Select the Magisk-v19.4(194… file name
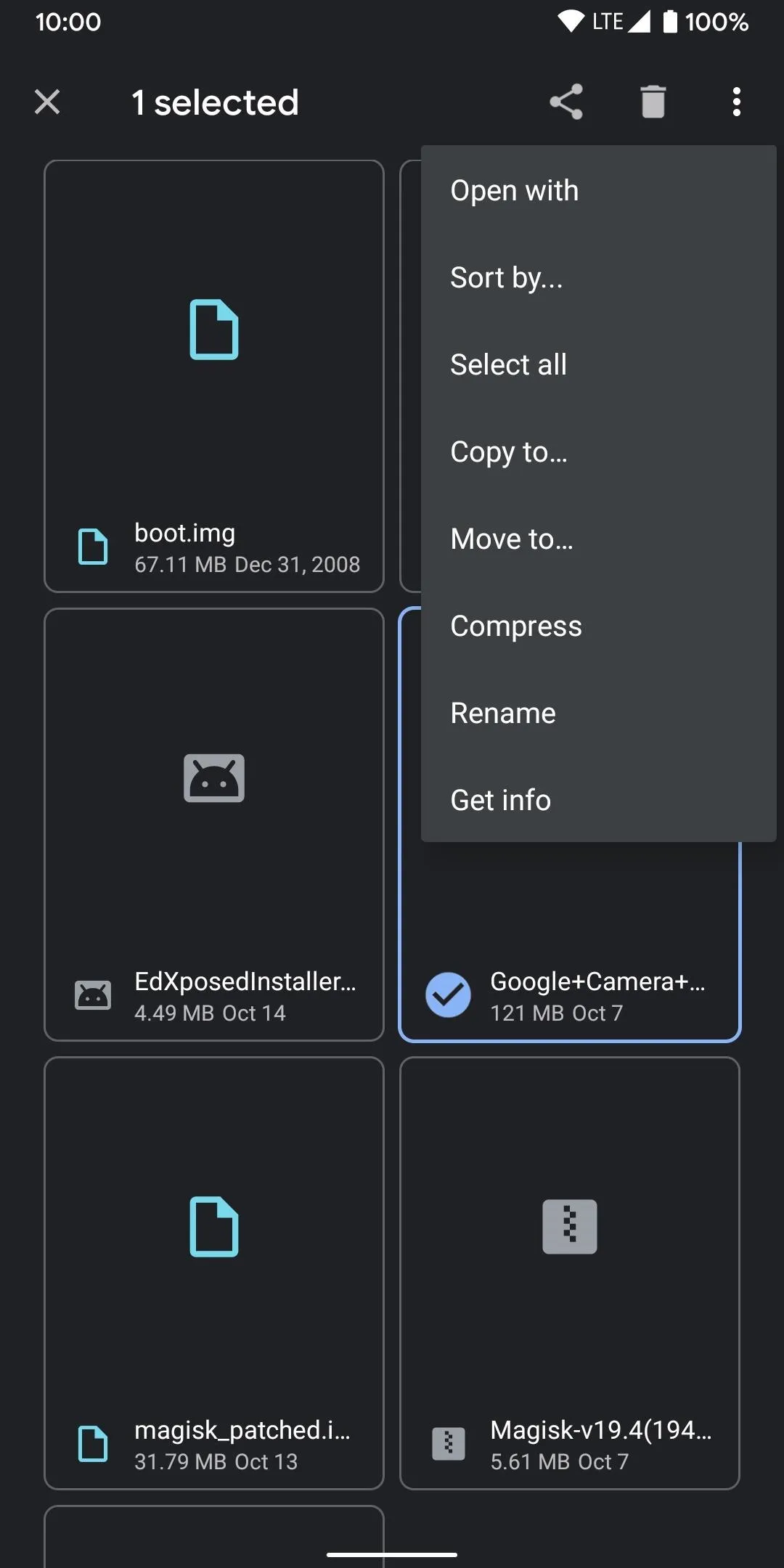The image size is (784, 1568). pyautogui.click(x=601, y=1430)
